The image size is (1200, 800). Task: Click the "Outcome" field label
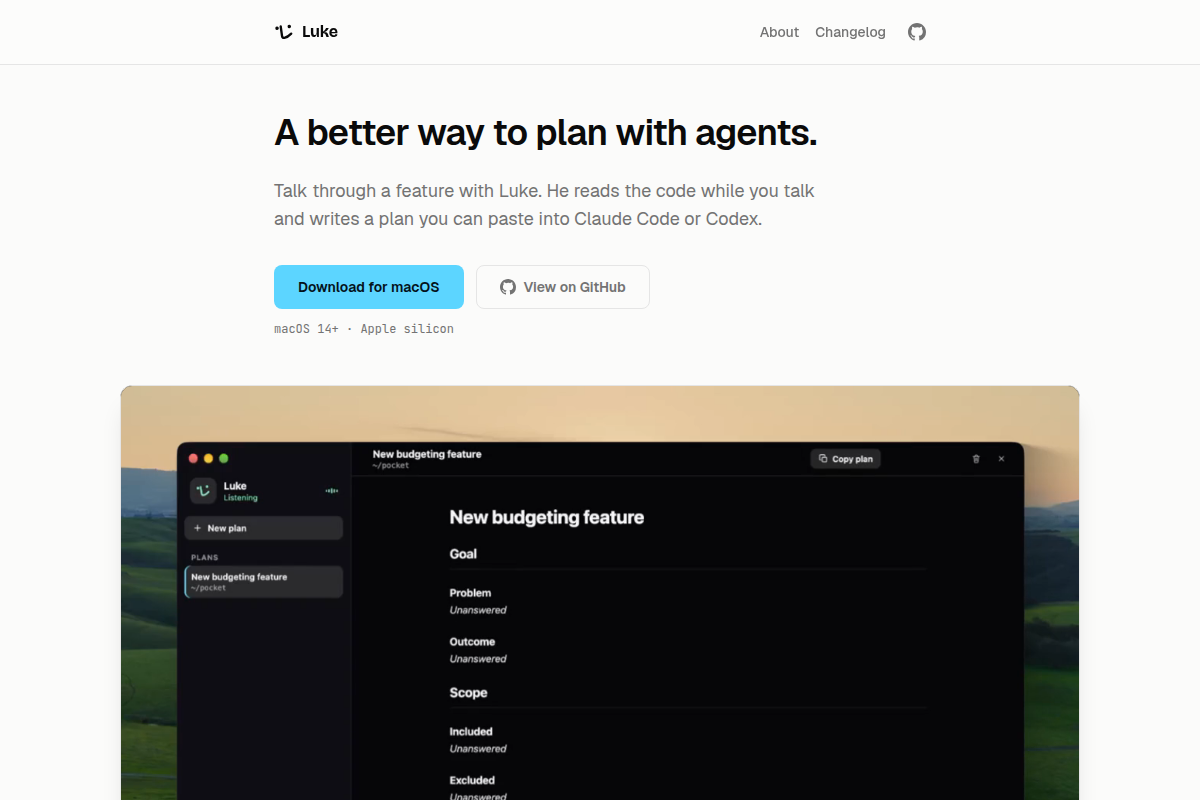(472, 642)
